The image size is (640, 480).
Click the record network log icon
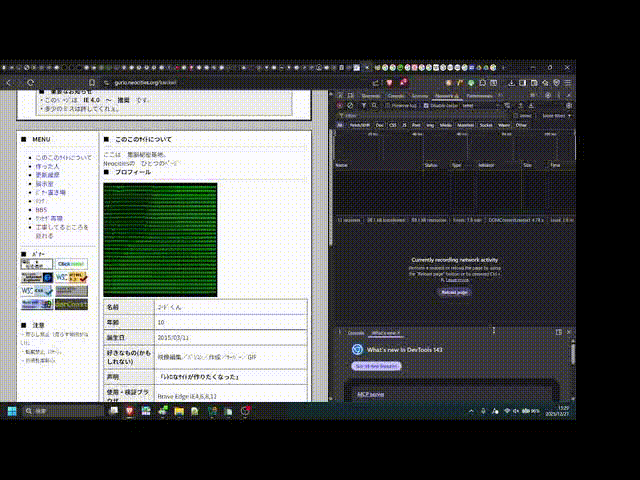point(340,104)
